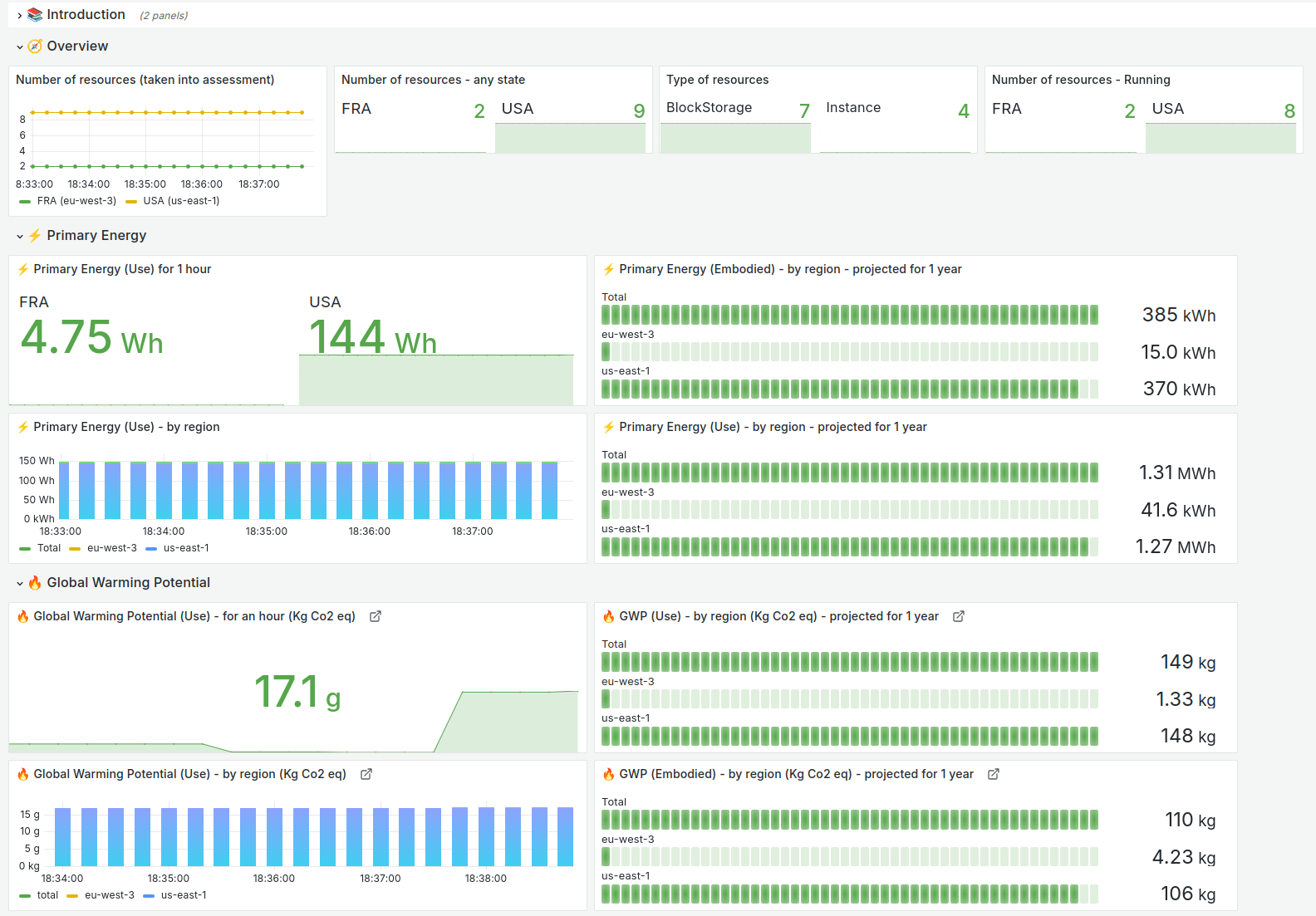
Task: Collapse the Primary Energy section chevron
Action: 20,237
